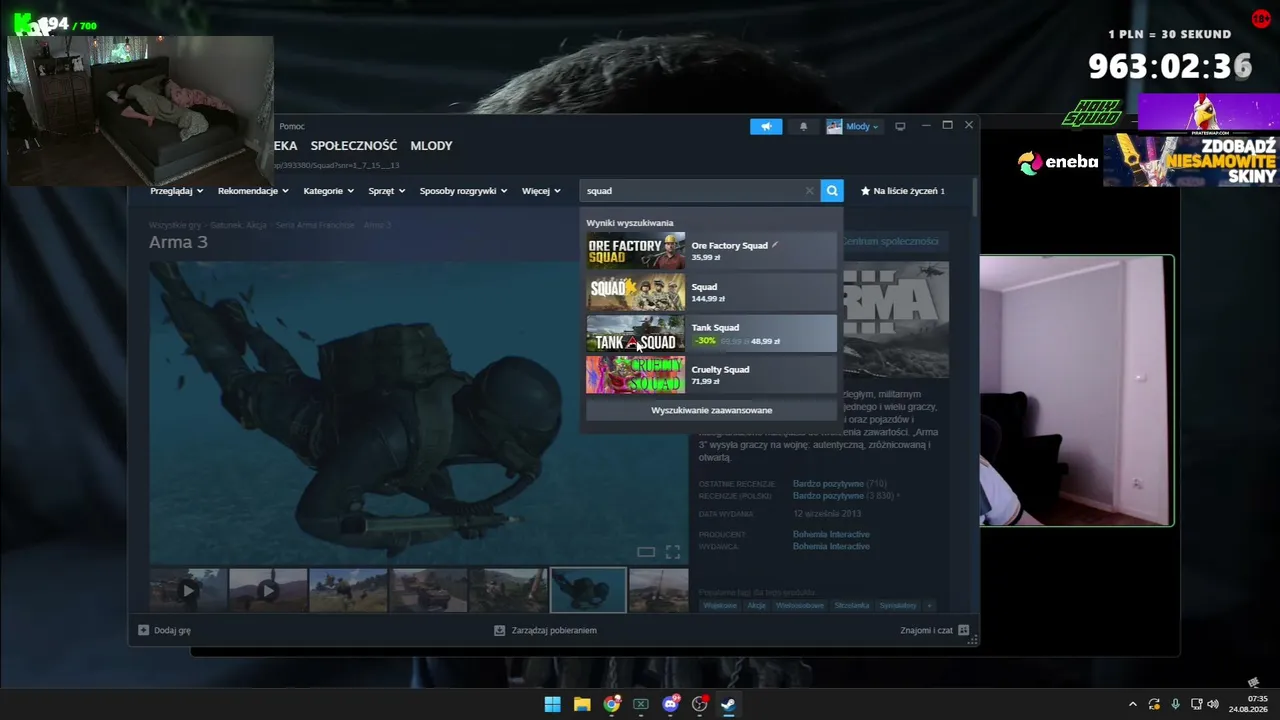The width and height of the screenshot is (1280, 720).
Task: Switch to the SPOŁECZNOŚĆ tab
Action: pyautogui.click(x=354, y=146)
